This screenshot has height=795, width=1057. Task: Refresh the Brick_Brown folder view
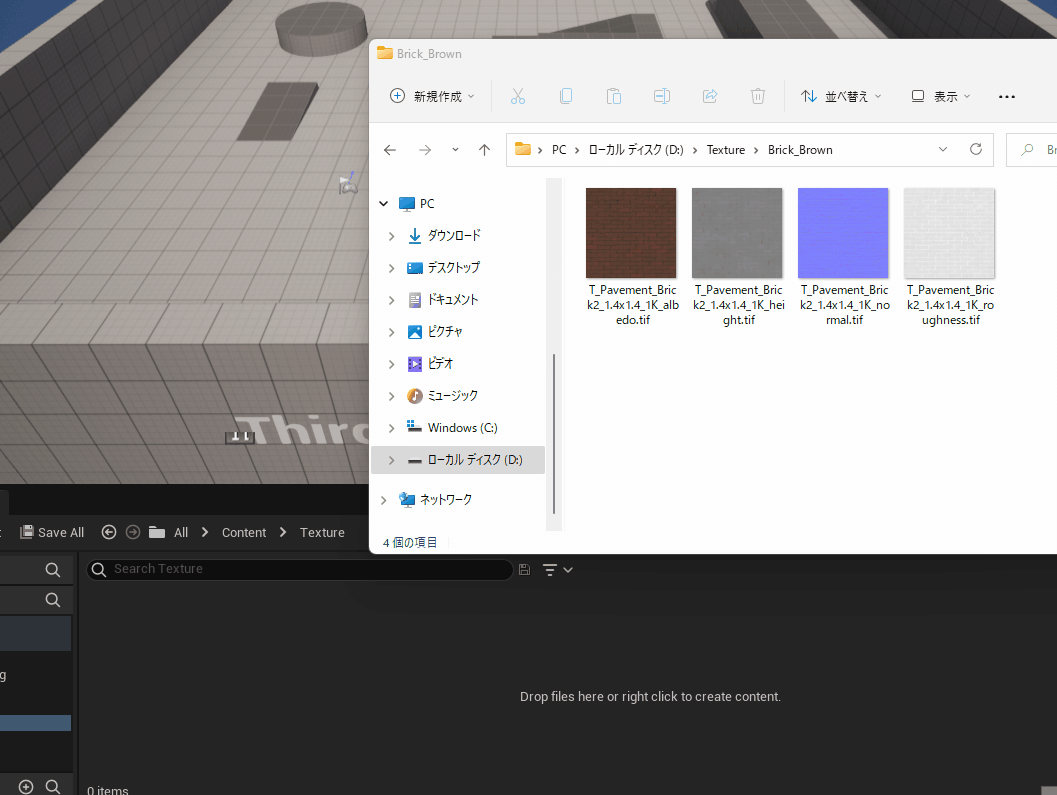pos(975,149)
